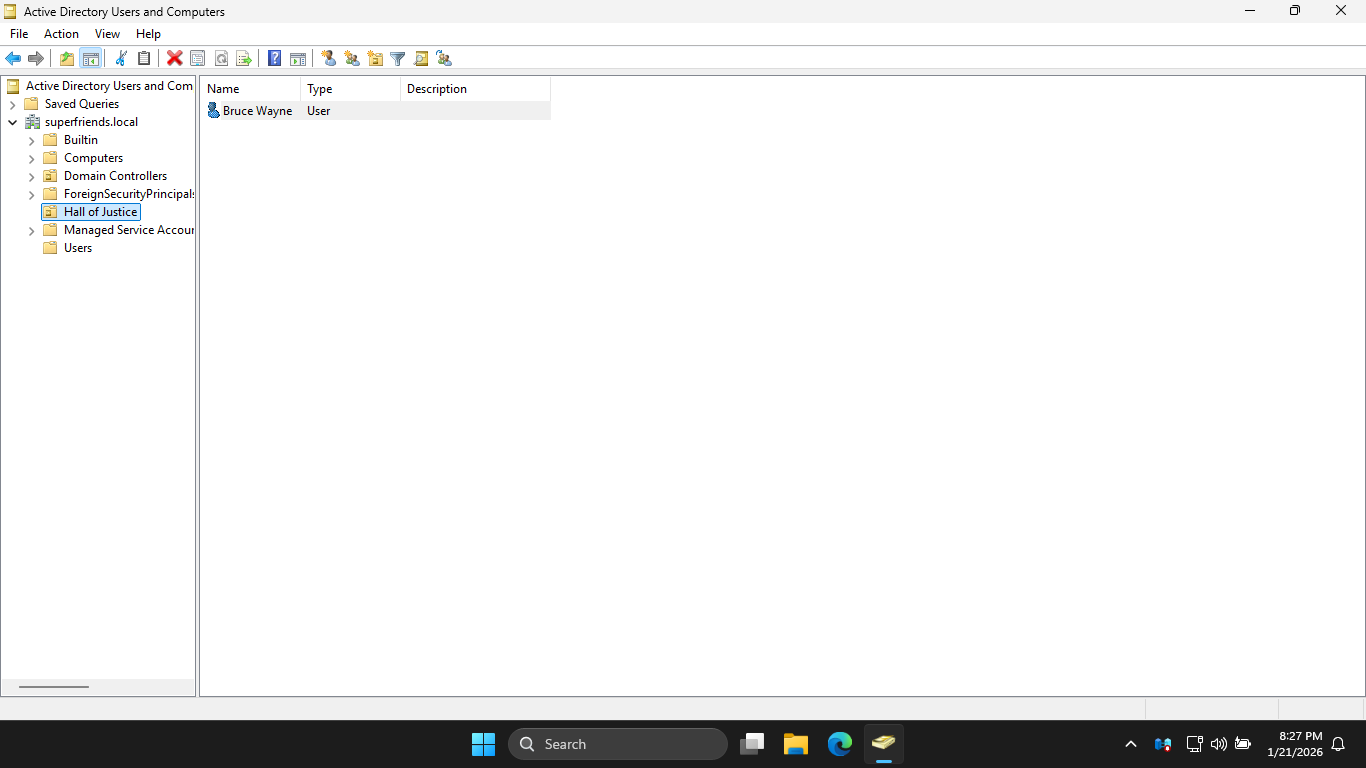The width and height of the screenshot is (1366, 768).
Task: Select the Users container in tree
Action: tap(77, 248)
